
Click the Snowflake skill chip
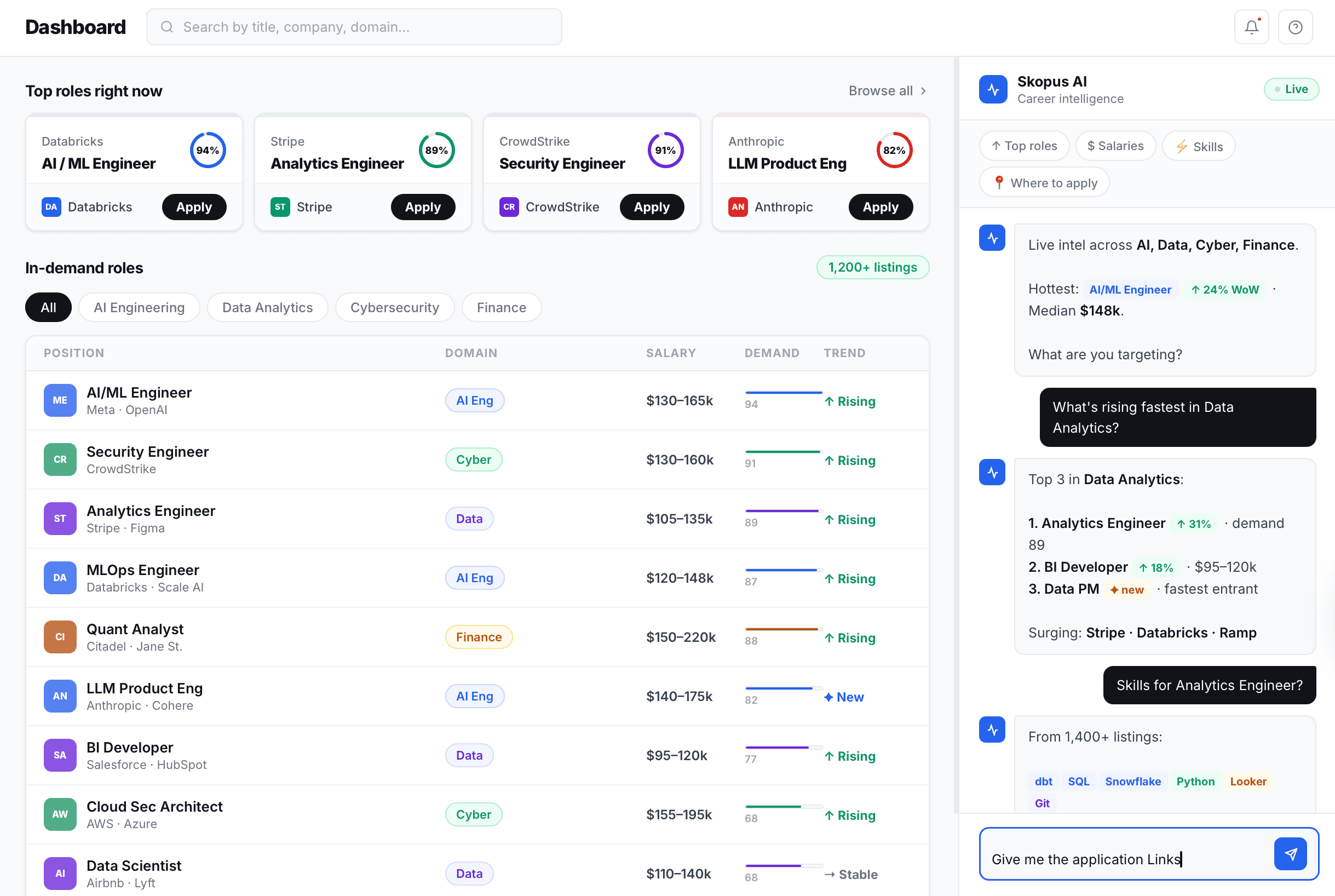(x=1133, y=782)
